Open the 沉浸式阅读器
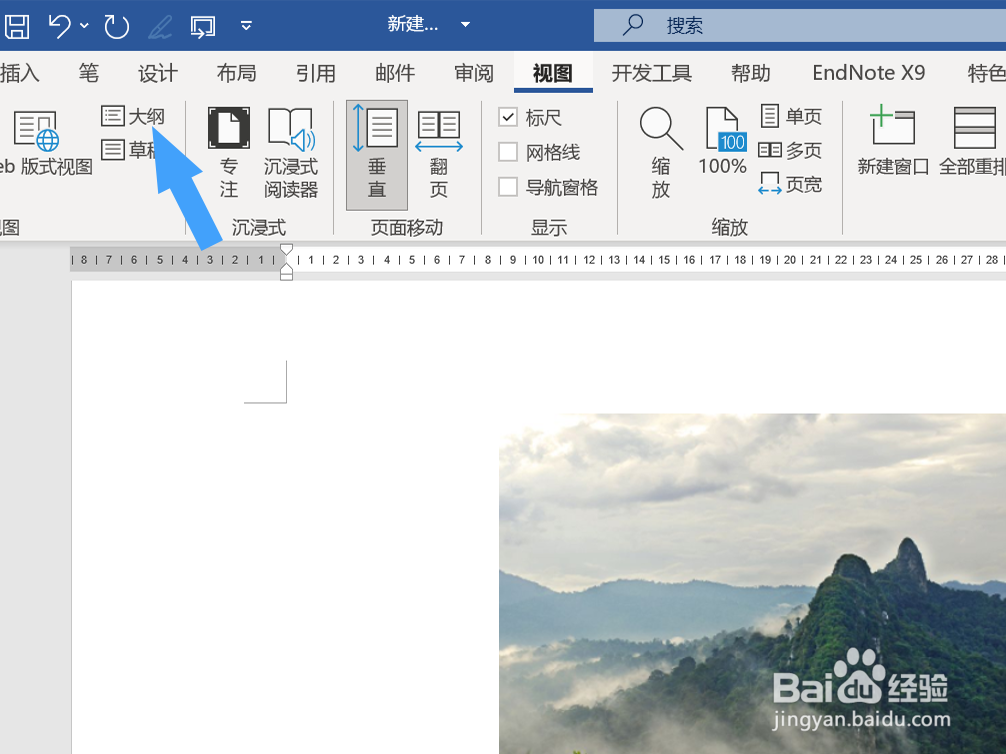1006x754 pixels. (x=291, y=153)
